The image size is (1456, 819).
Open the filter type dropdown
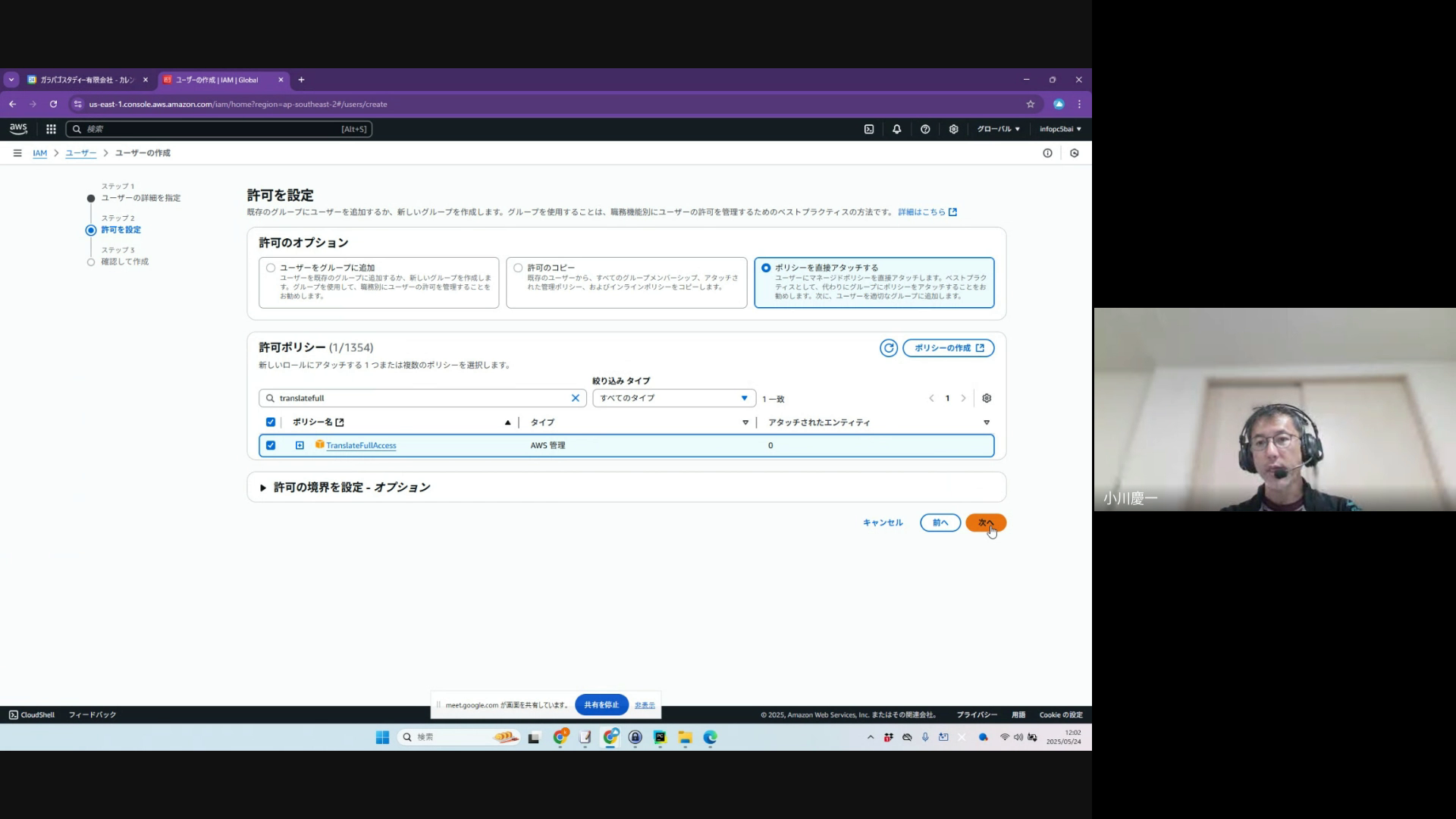click(x=673, y=398)
